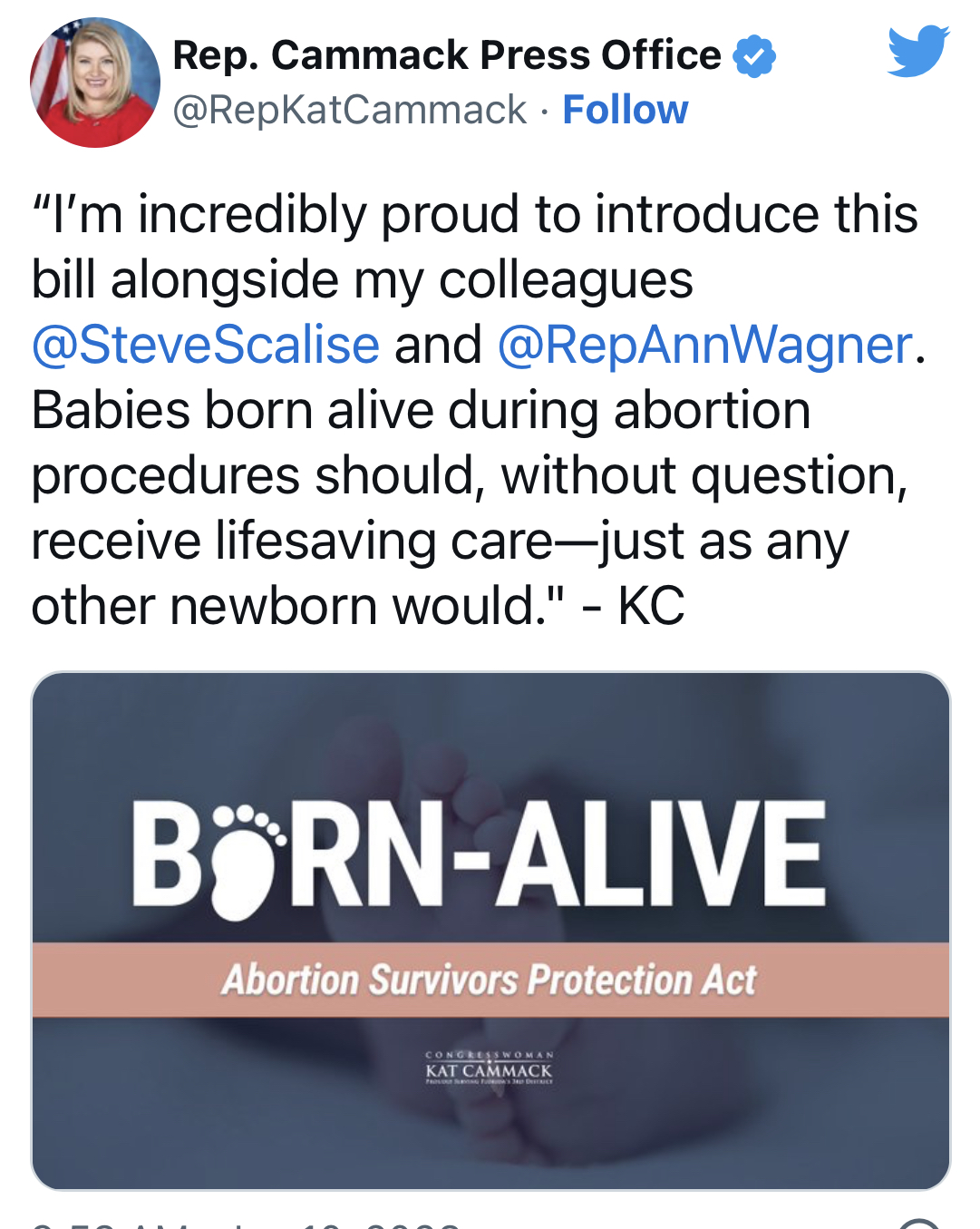Viewport: 980px width, 1229px height.
Task: Open the @SteveScalise mention
Action: (206, 345)
